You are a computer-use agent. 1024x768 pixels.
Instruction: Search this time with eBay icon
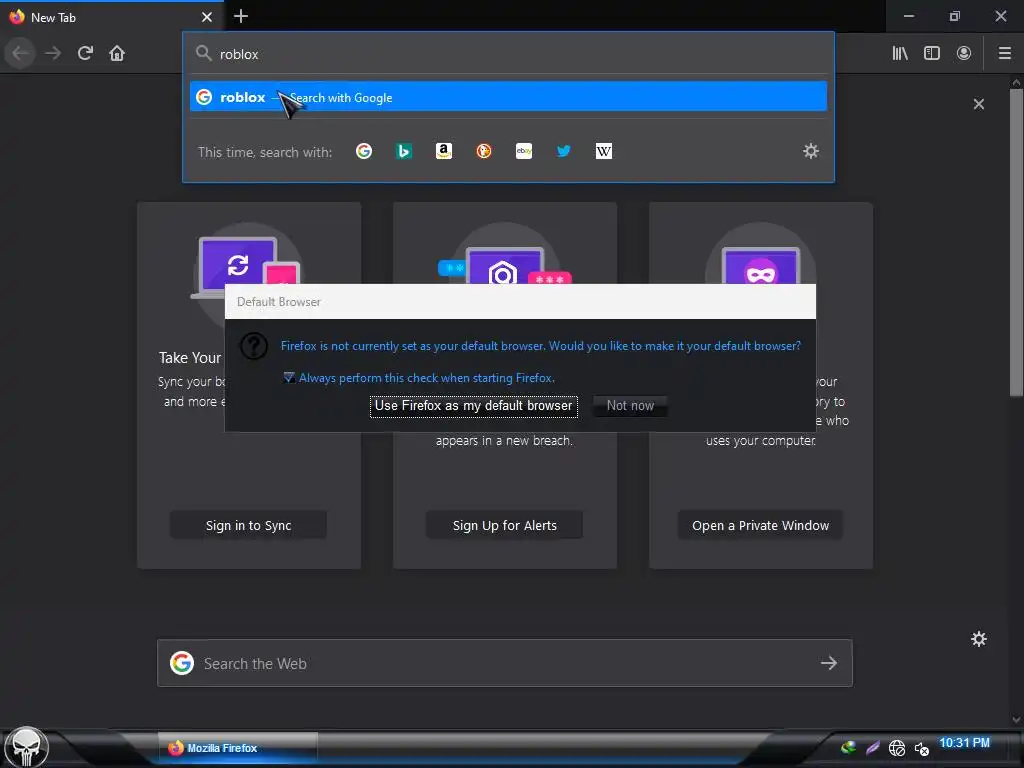pyautogui.click(x=524, y=152)
